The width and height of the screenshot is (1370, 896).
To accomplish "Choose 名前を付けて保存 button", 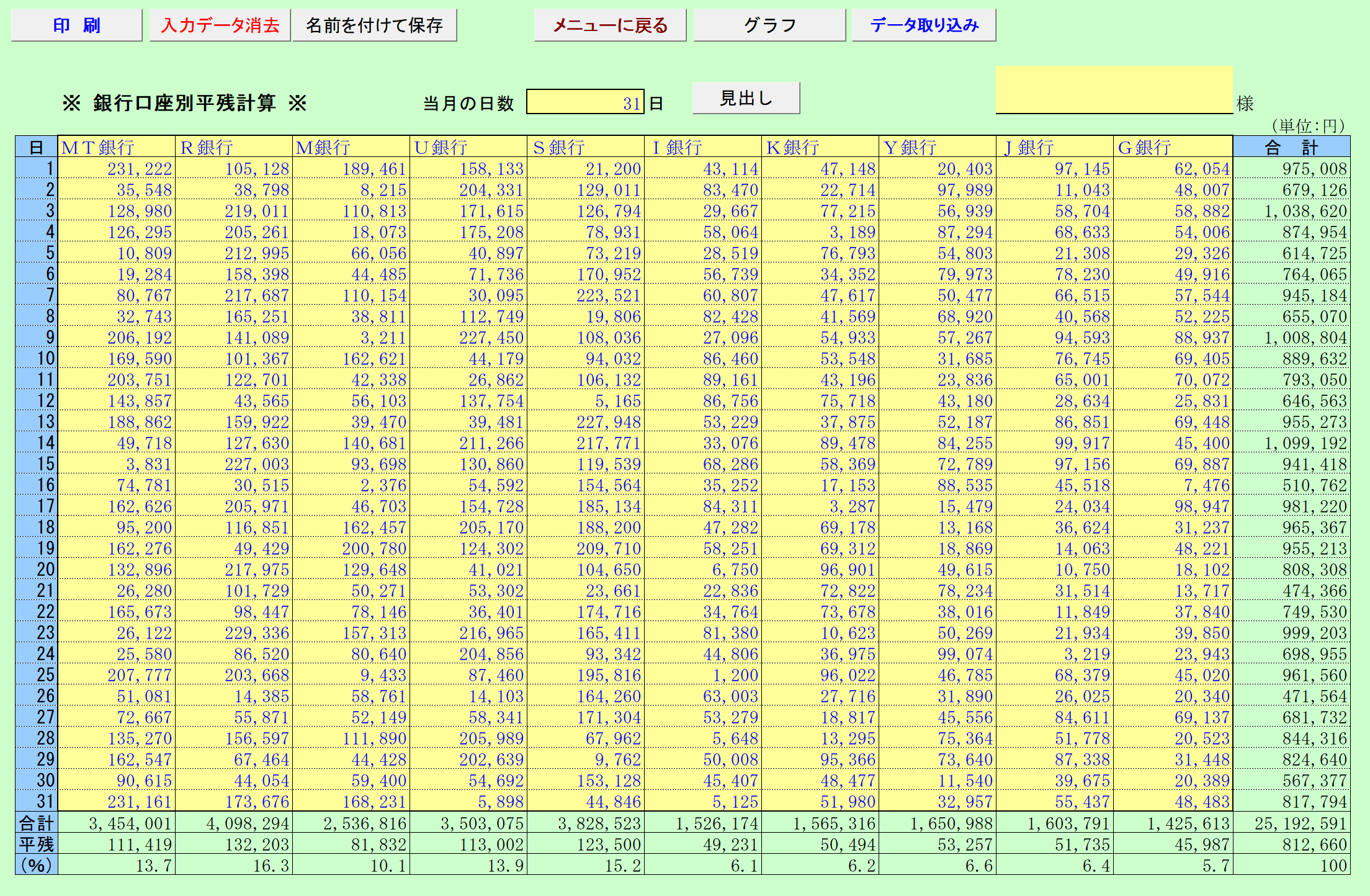I will point(375,25).
